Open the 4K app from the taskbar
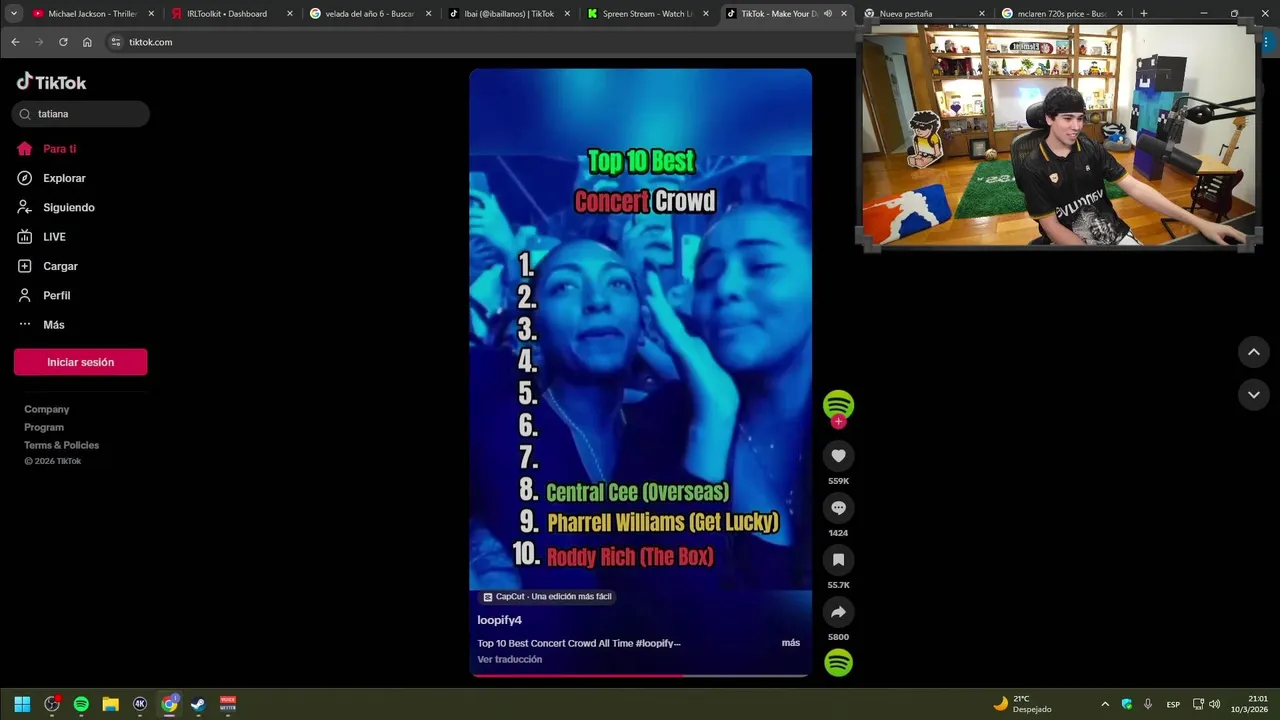This screenshot has height=720, width=1280. (140, 704)
